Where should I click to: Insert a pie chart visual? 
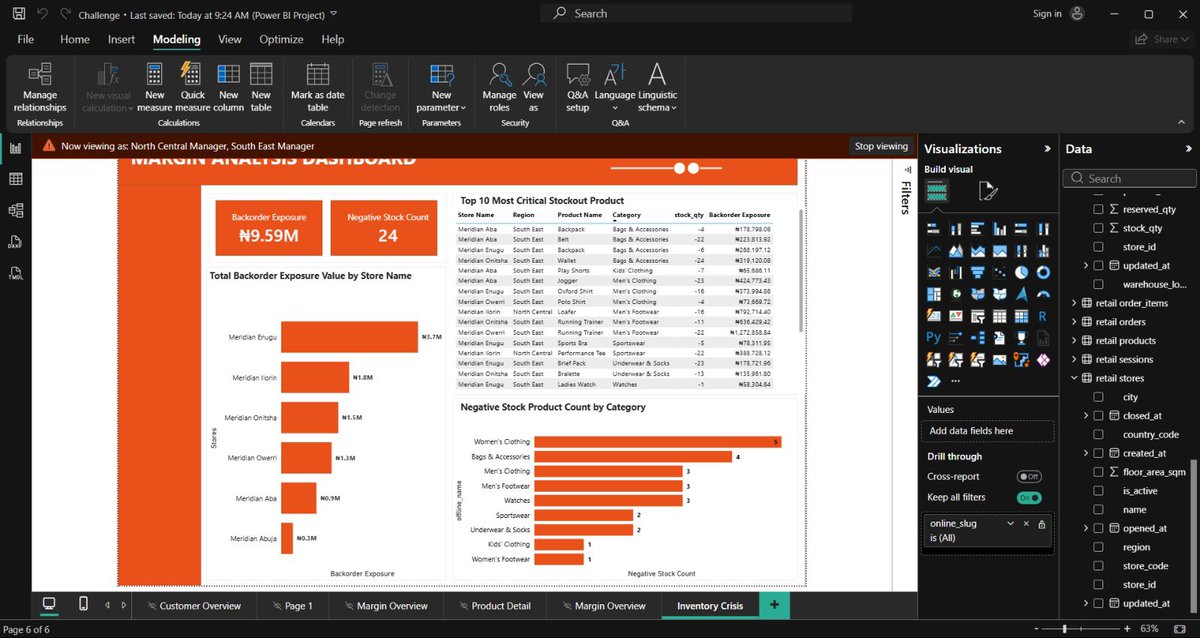pos(1022,272)
